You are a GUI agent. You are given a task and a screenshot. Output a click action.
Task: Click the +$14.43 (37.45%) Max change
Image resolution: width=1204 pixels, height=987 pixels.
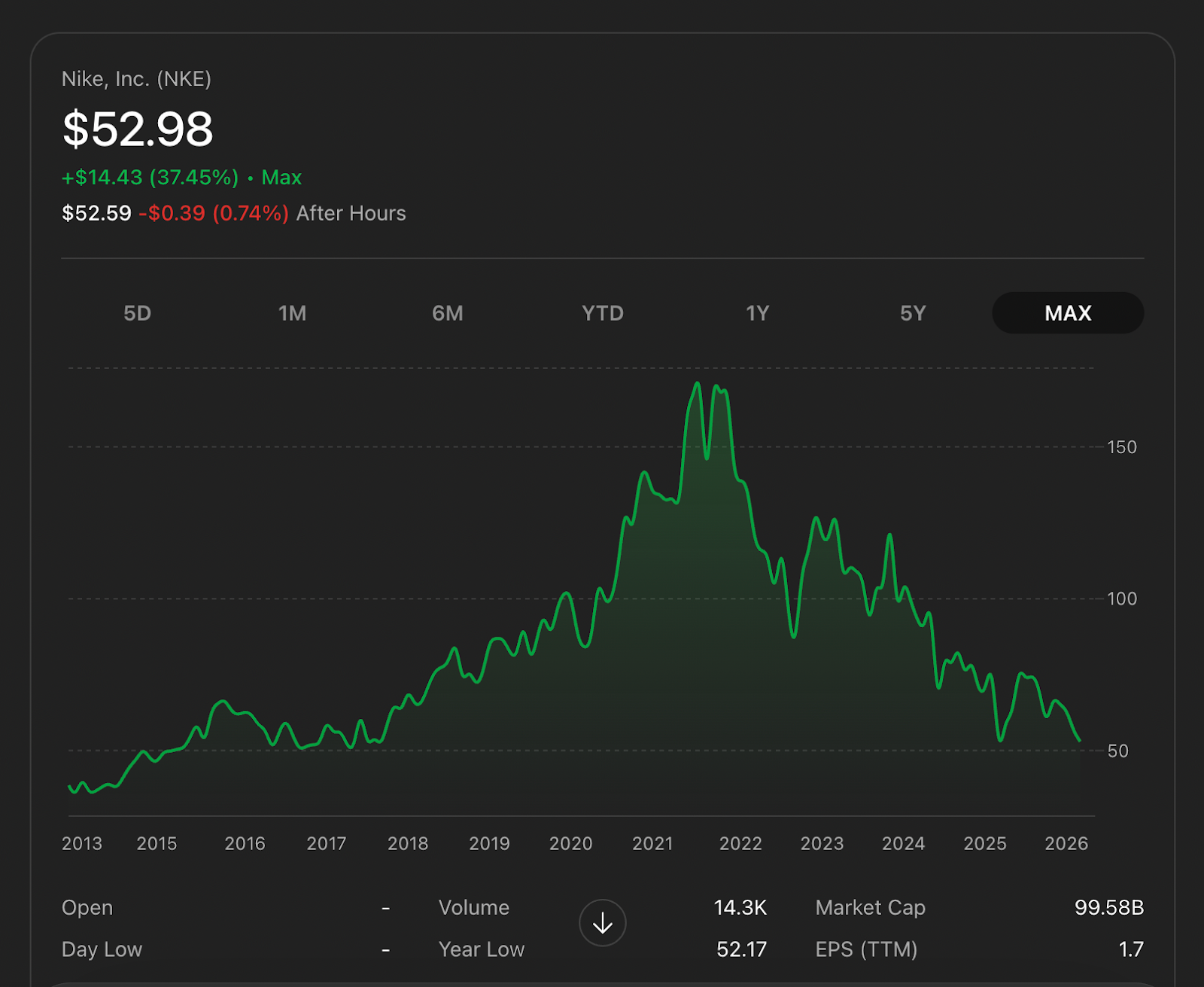click(181, 178)
